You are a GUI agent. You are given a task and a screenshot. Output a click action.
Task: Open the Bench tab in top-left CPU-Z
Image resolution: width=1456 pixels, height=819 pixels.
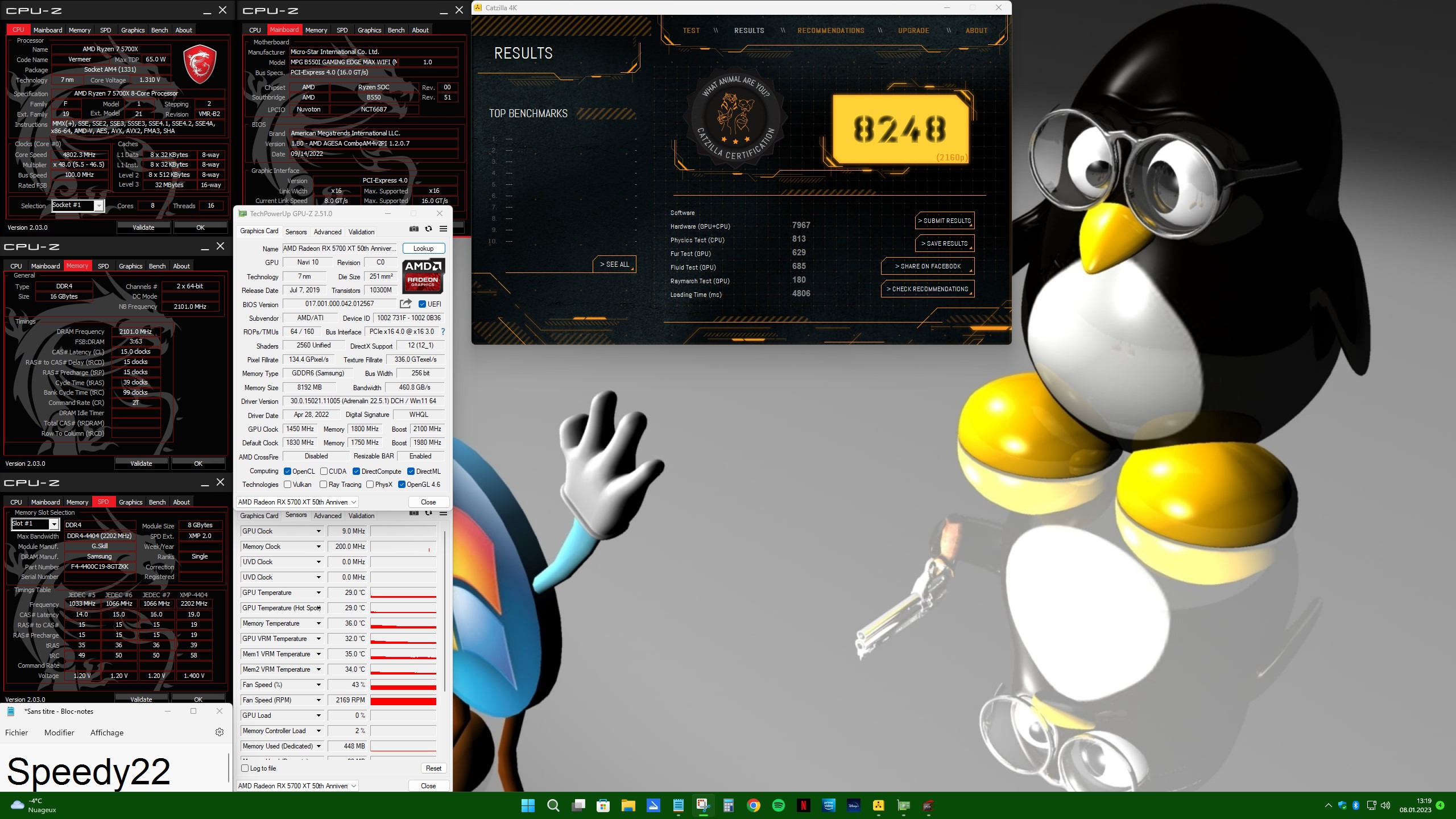[x=160, y=30]
